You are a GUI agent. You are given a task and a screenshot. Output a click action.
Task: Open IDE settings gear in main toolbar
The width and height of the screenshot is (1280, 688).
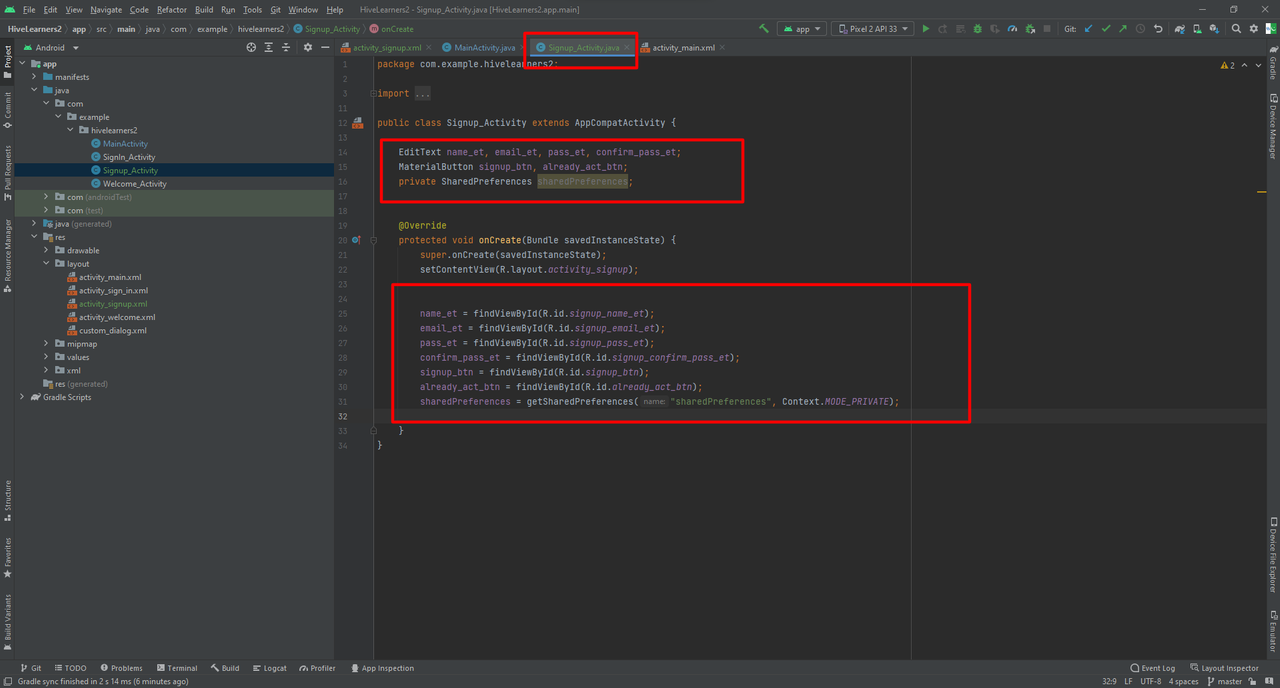1253,29
